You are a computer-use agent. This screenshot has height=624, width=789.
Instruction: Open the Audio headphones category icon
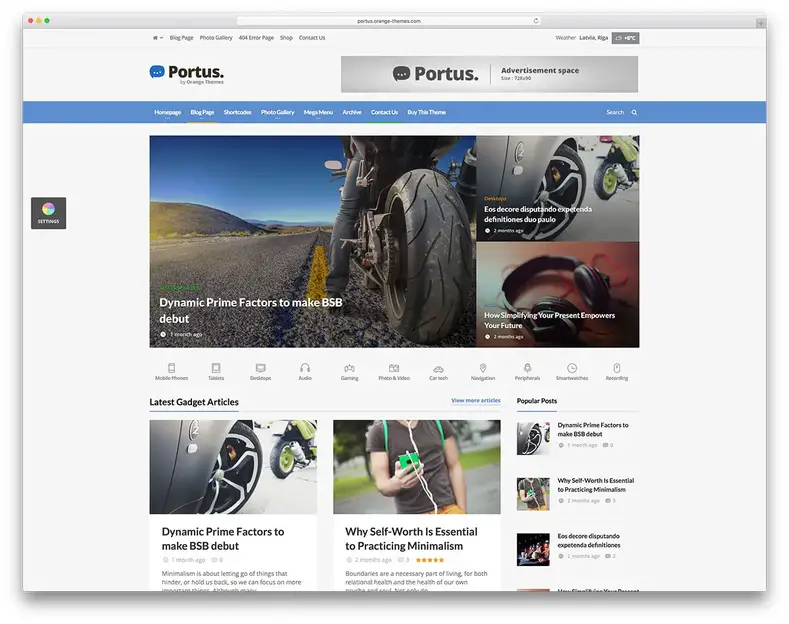305,368
